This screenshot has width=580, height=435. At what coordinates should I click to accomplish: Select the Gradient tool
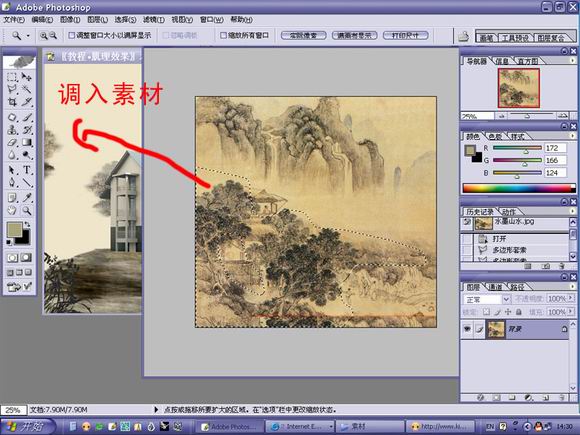26,142
